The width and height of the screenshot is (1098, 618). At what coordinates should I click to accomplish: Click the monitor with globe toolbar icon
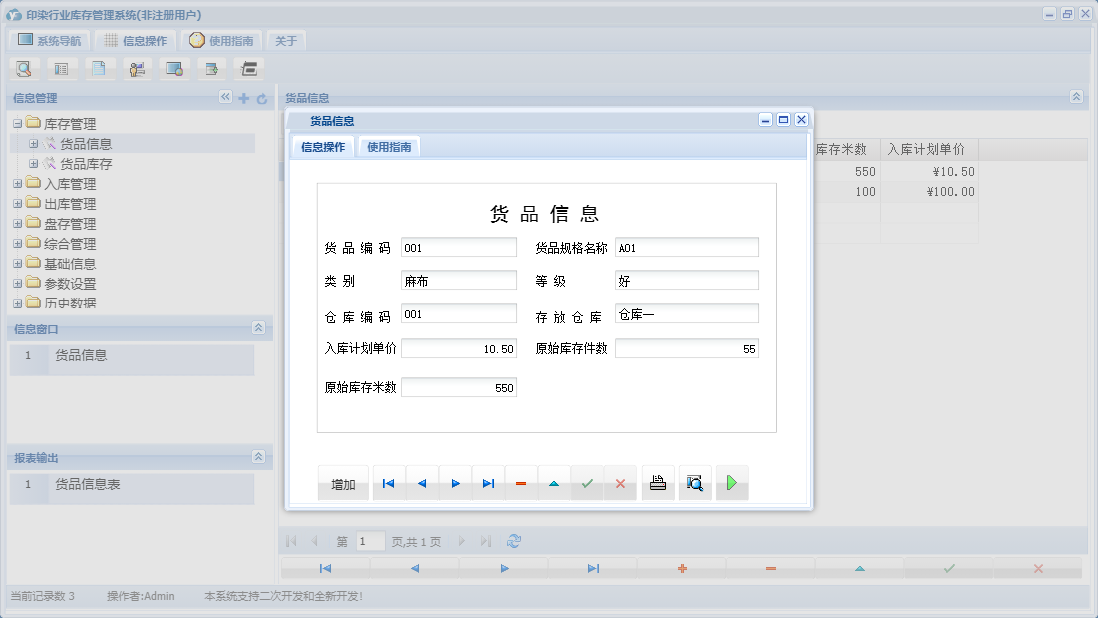175,68
